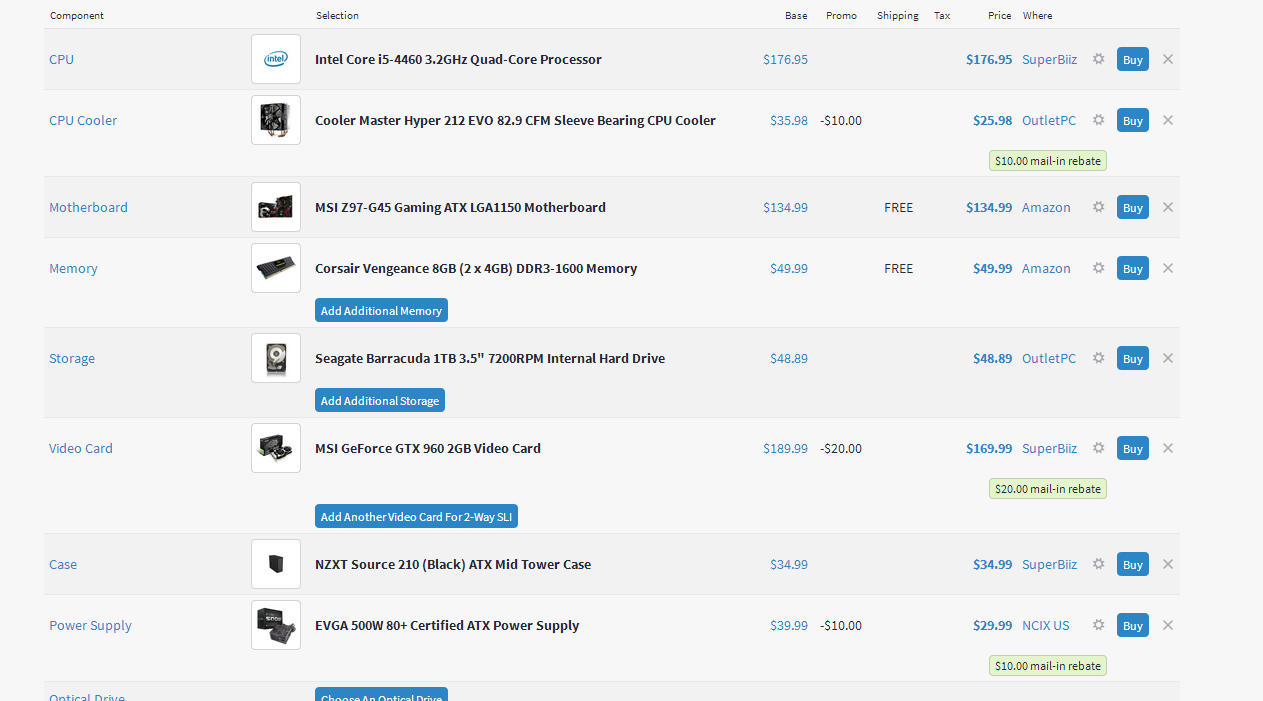Open the Seagate hard drive thumbnail
Viewport: 1263px width, 701px height.
click(276, 358)
